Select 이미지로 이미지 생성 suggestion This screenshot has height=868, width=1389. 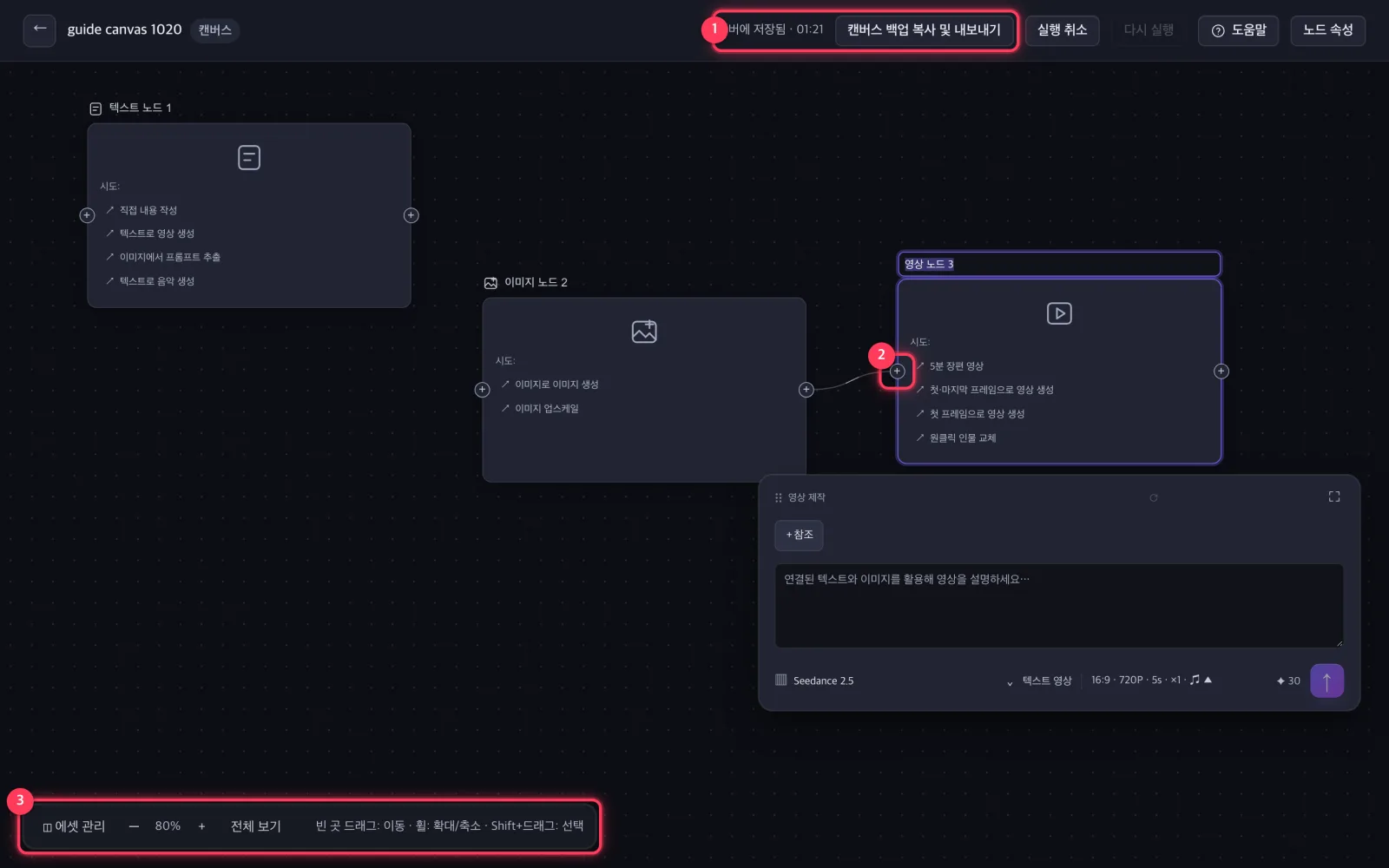[550, 385]
